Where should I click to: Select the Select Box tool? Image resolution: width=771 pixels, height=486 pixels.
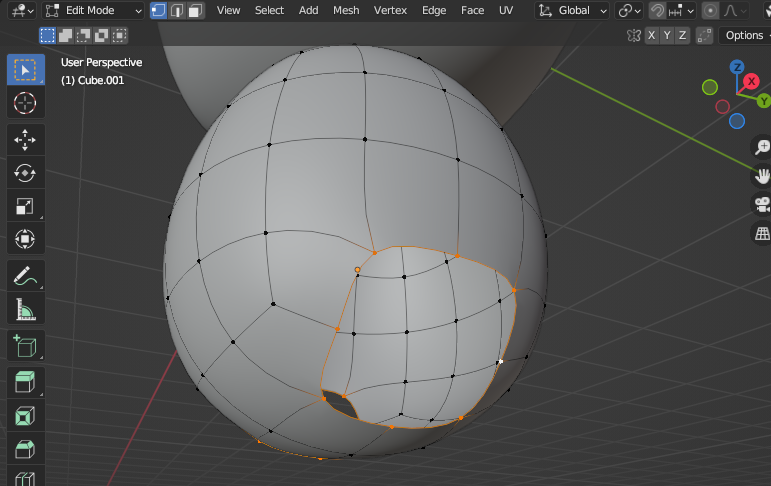(x=26, y=70)
